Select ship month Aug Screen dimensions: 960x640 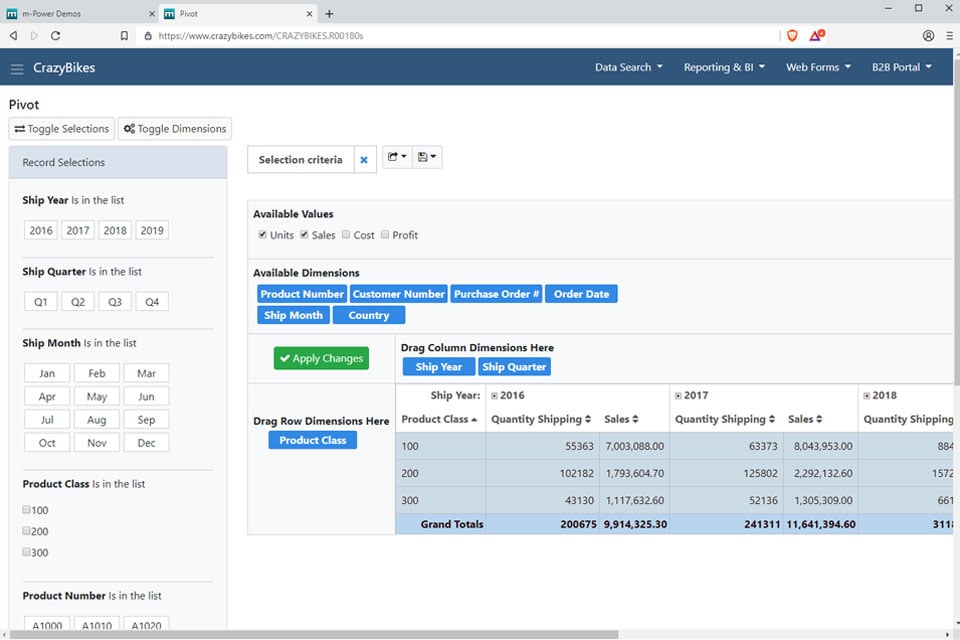point(97,420)
